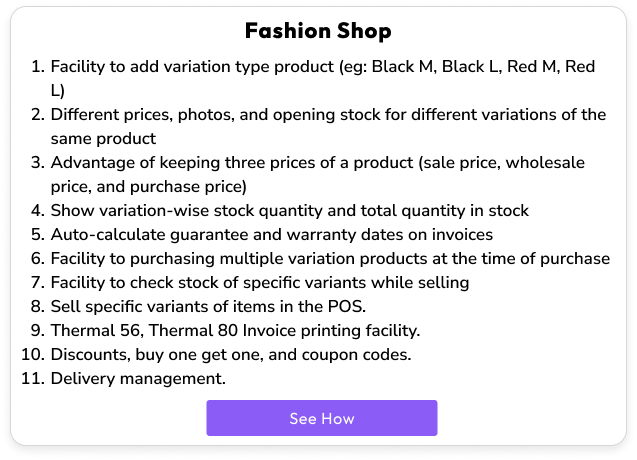Click the list number 5 marker

pos(37,234)
